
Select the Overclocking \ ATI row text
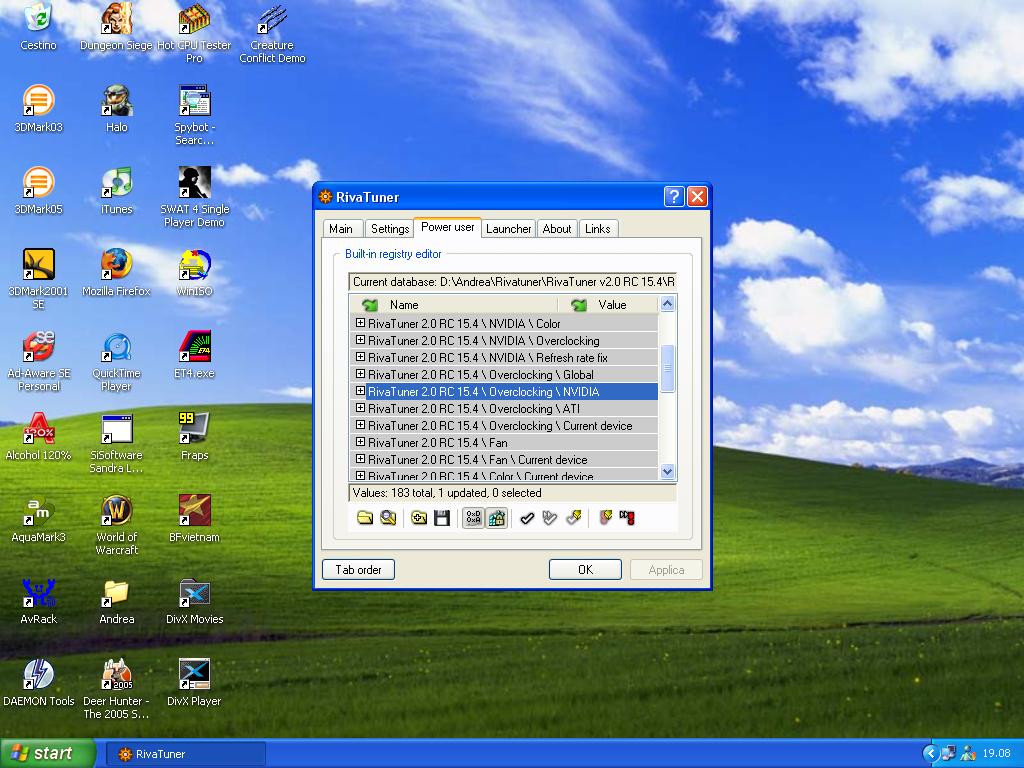click(473, 409)
